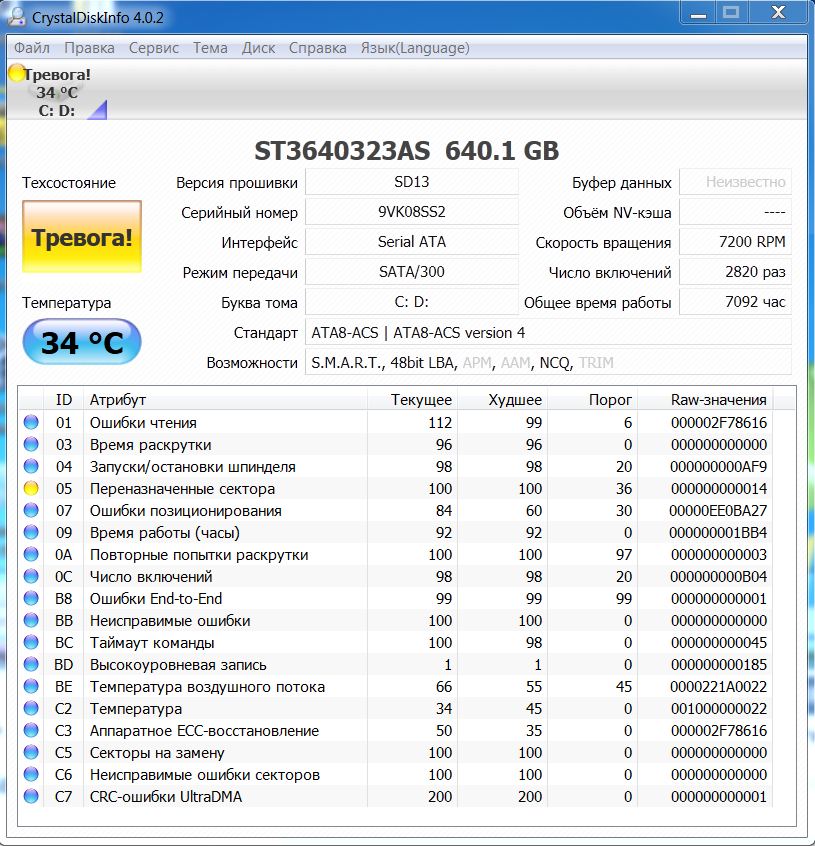Click the yellow Тревога! health status button

[82, 237]
